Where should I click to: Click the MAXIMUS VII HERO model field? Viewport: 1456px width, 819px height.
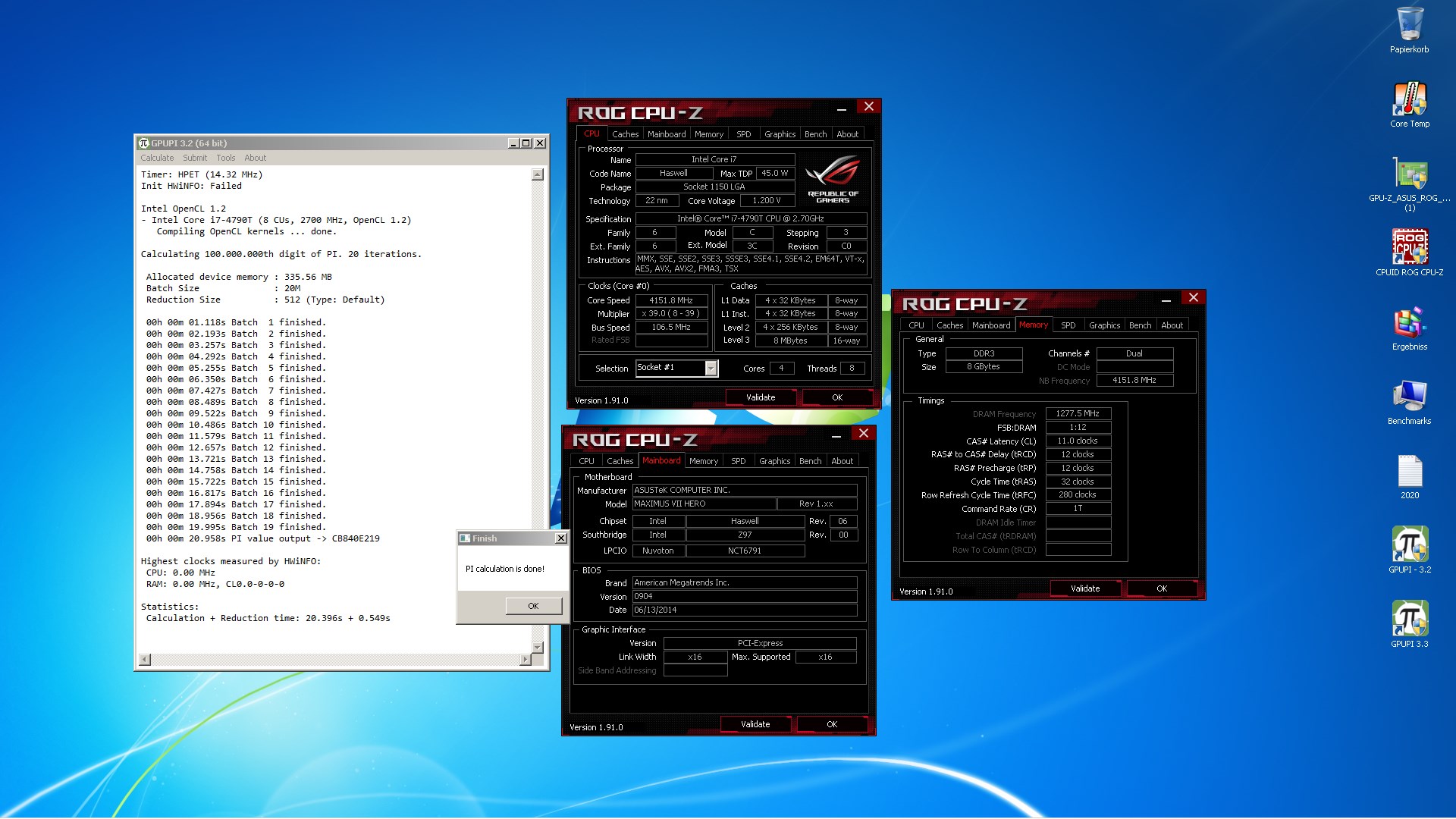[704, 504]
